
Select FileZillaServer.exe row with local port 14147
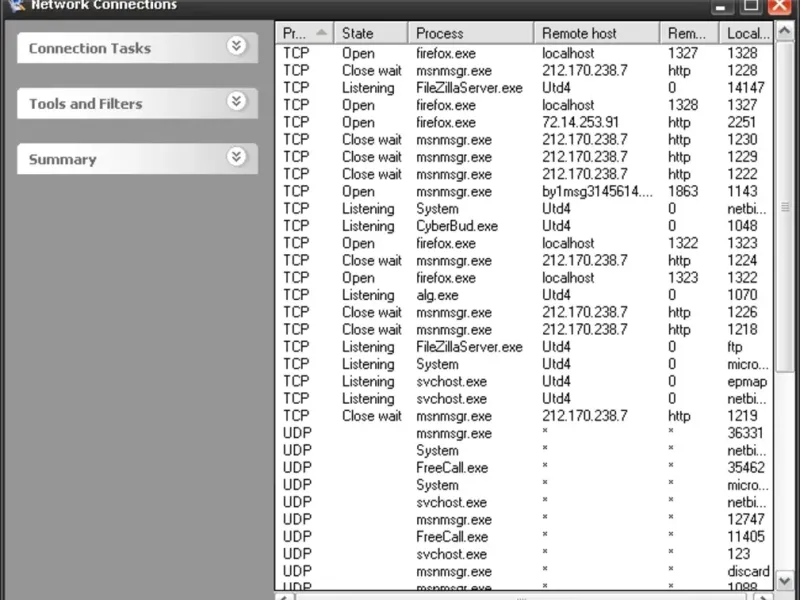tap(524, 88)
